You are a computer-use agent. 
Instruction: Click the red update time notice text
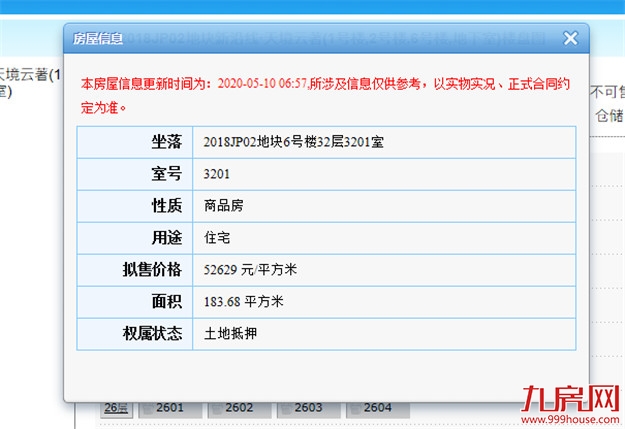(325, 95)
